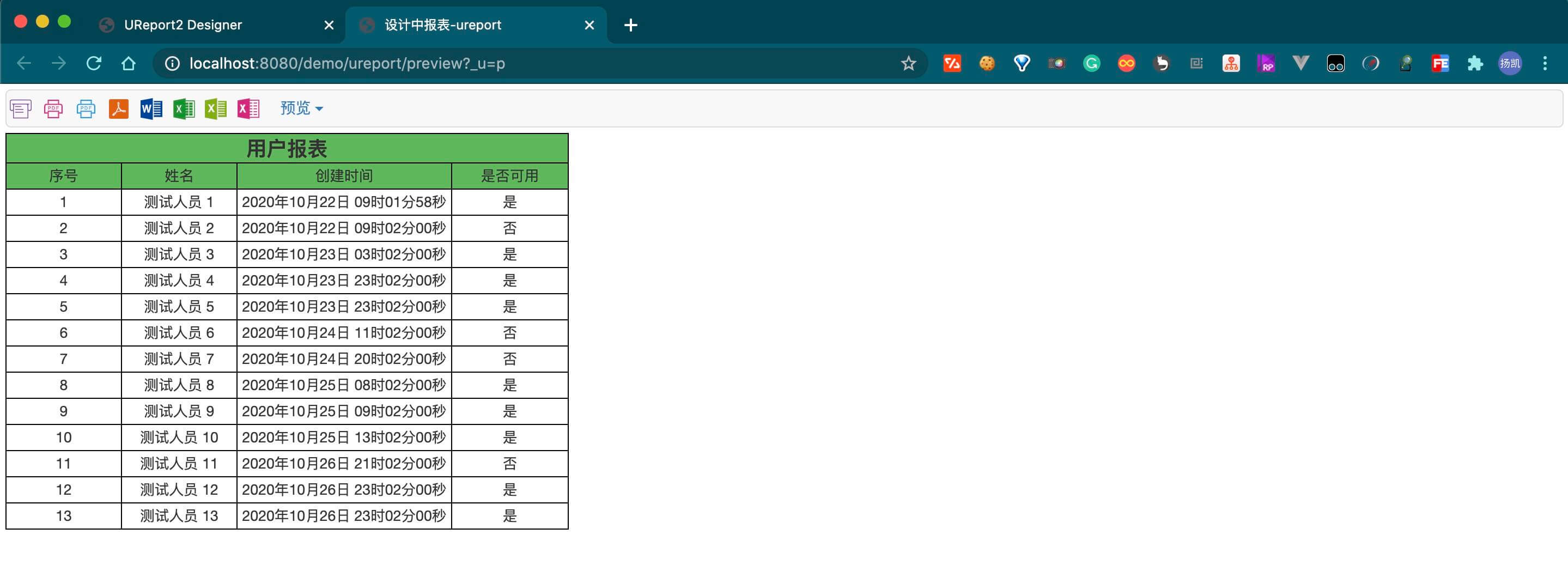This screenshot has width=1568, height=583.
Task: Click the online print icon in report toolbar
Action: (x=21, y=109)
